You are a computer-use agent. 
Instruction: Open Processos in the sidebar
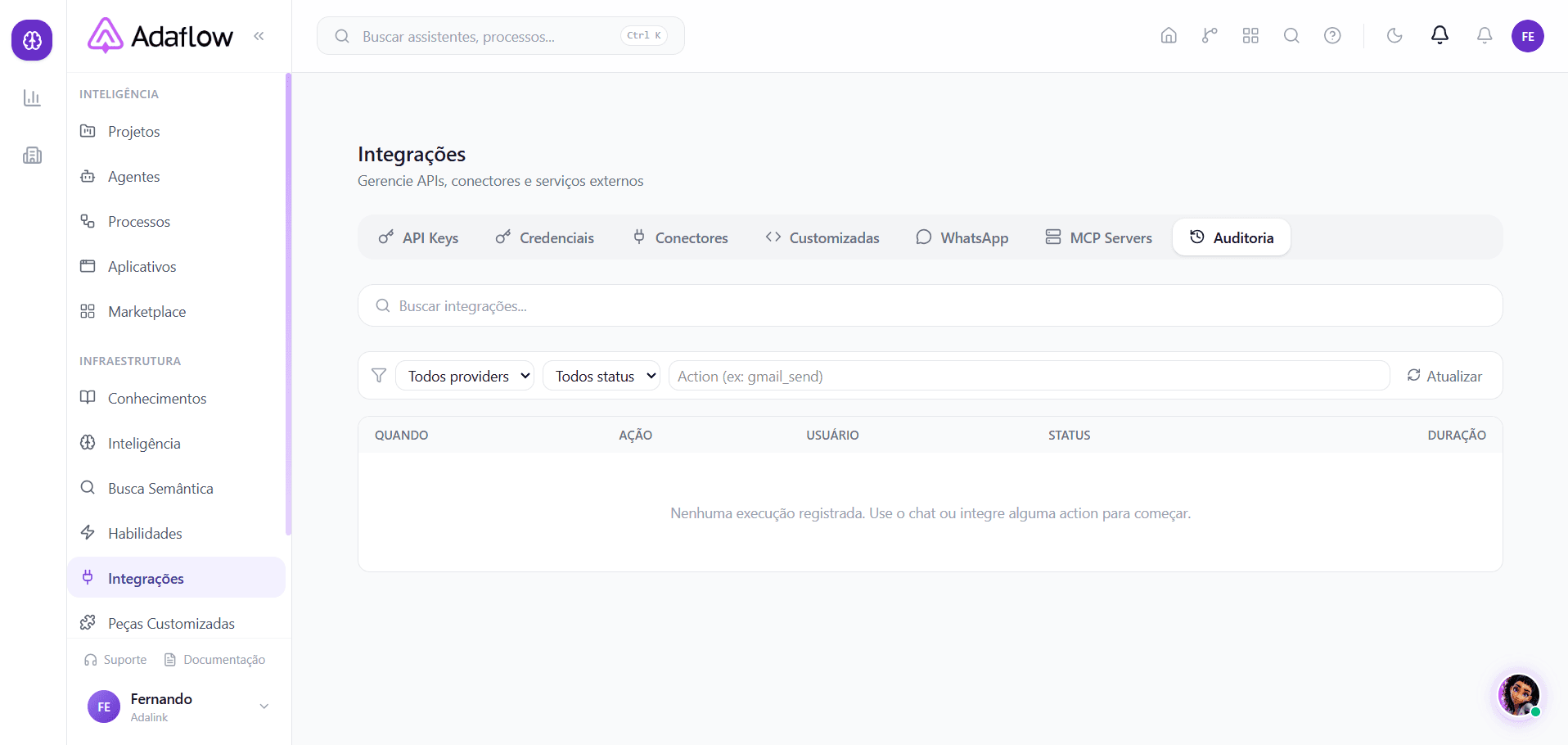click(x=176, y=222)
